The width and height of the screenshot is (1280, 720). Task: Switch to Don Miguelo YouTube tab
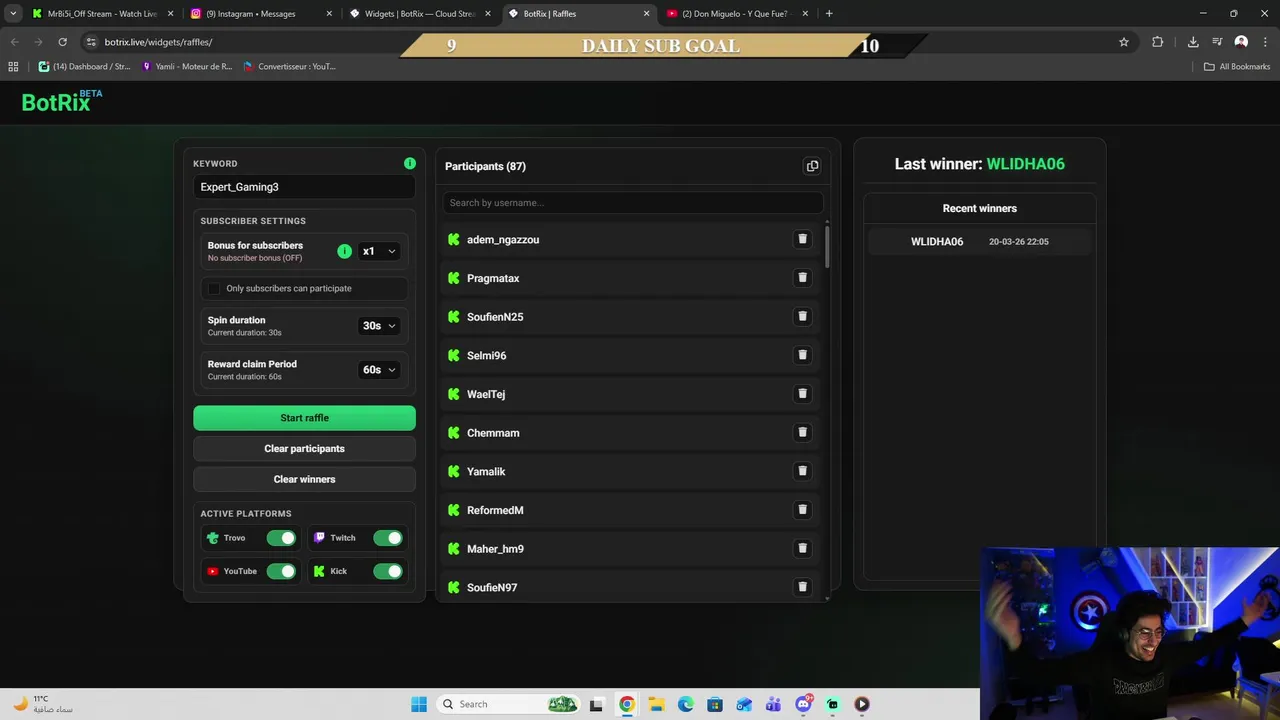(737, 14)
